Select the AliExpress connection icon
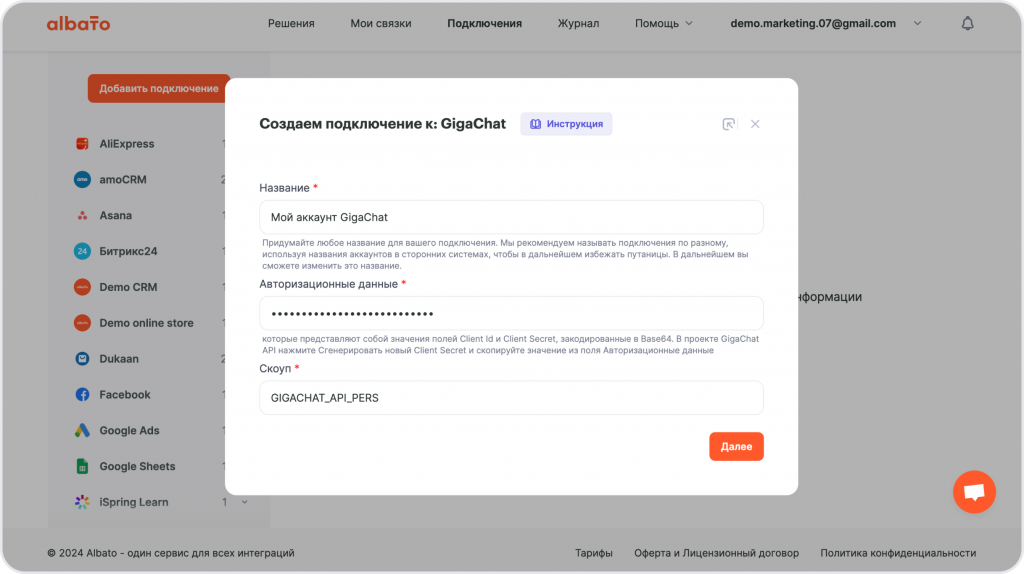Image resolution: width=1024 pixels, height=574 pixels. (82, 144)
